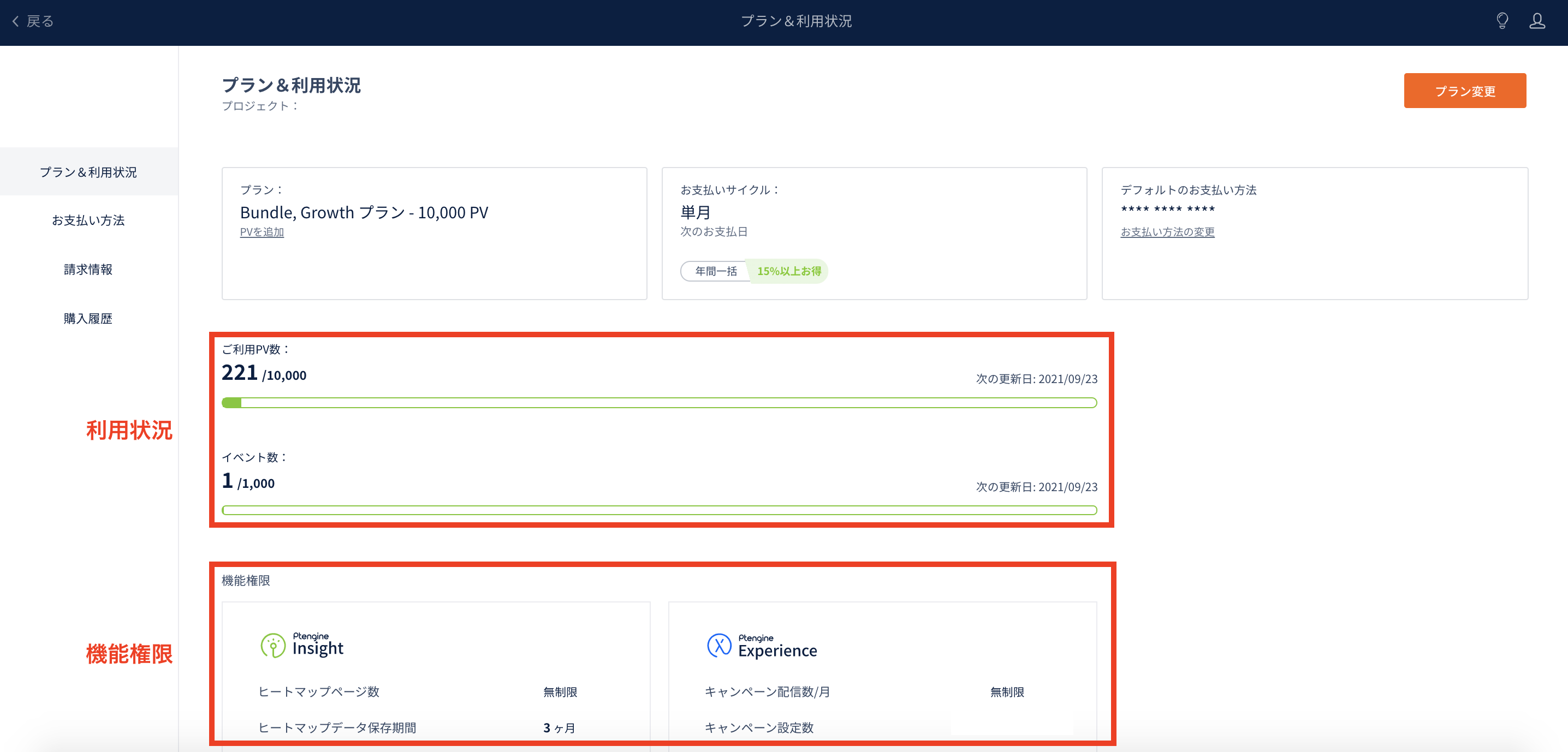Viewport: 1568px width, 752px height.
Task: Click the プラン変更 button
Action: pos(1464,91)
